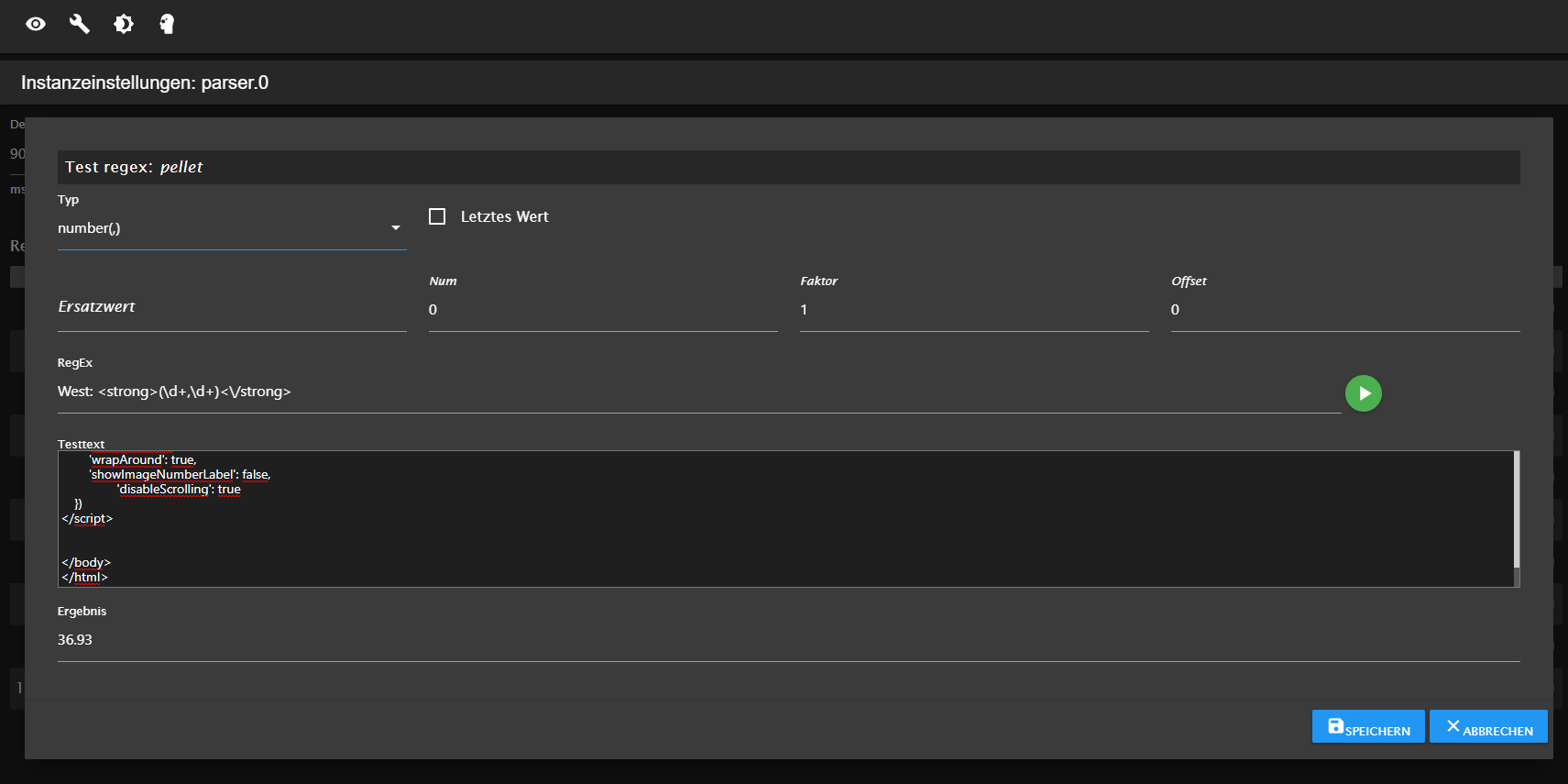Click the Typ dropdown arrow
The height and width of the screenshot is (784, 1568).
(x=396, y=228)
